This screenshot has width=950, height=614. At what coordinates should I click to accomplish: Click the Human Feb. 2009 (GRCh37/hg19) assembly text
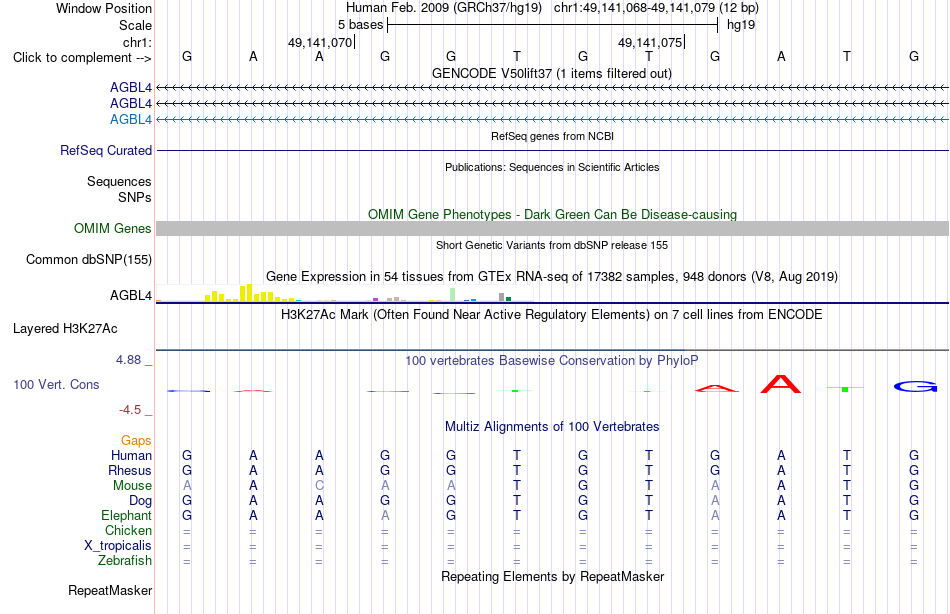[x=443, y=8]
